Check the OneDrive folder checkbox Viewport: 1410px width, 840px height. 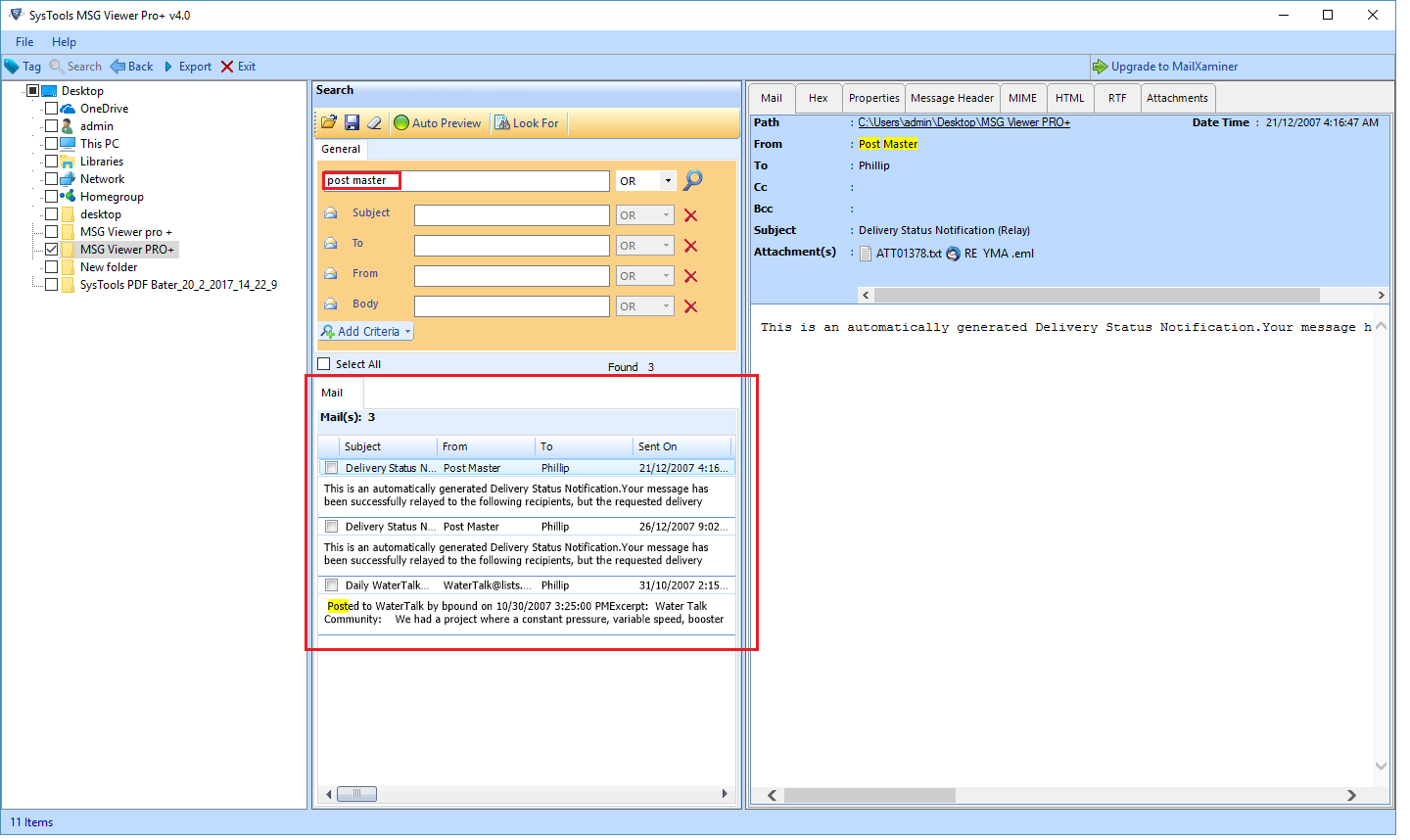point(51,109)
